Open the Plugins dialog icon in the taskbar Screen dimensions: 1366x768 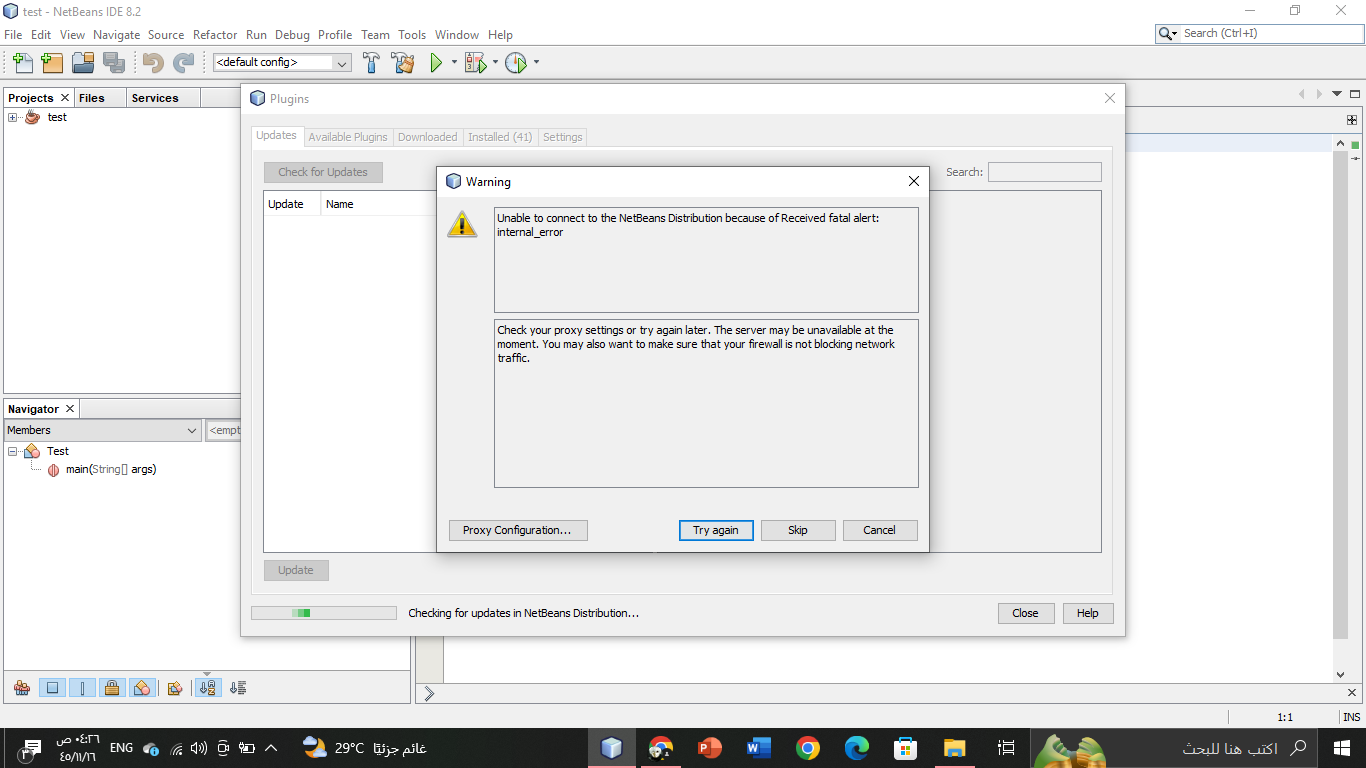pos(611,747)
